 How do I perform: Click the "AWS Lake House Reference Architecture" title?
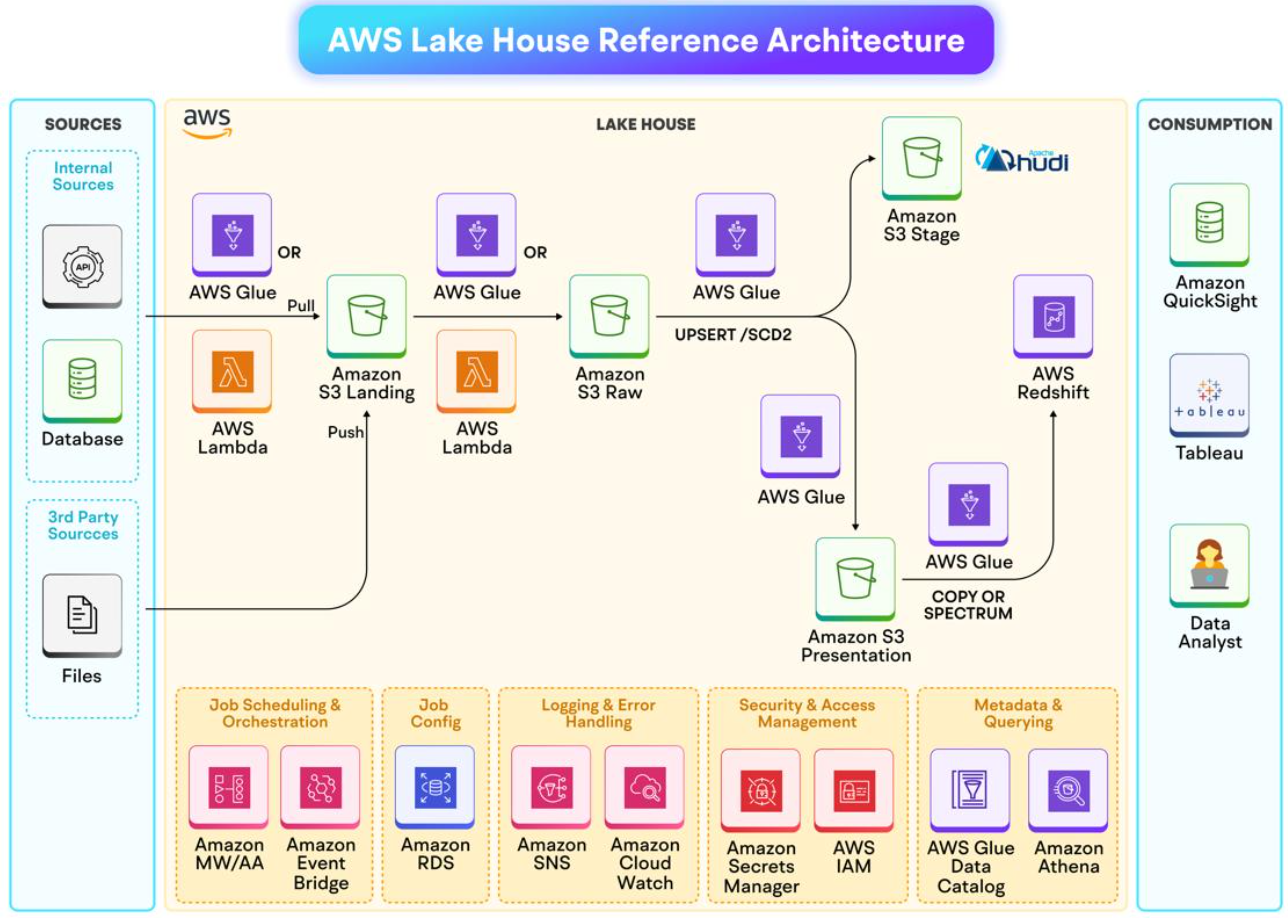point(646,40)
